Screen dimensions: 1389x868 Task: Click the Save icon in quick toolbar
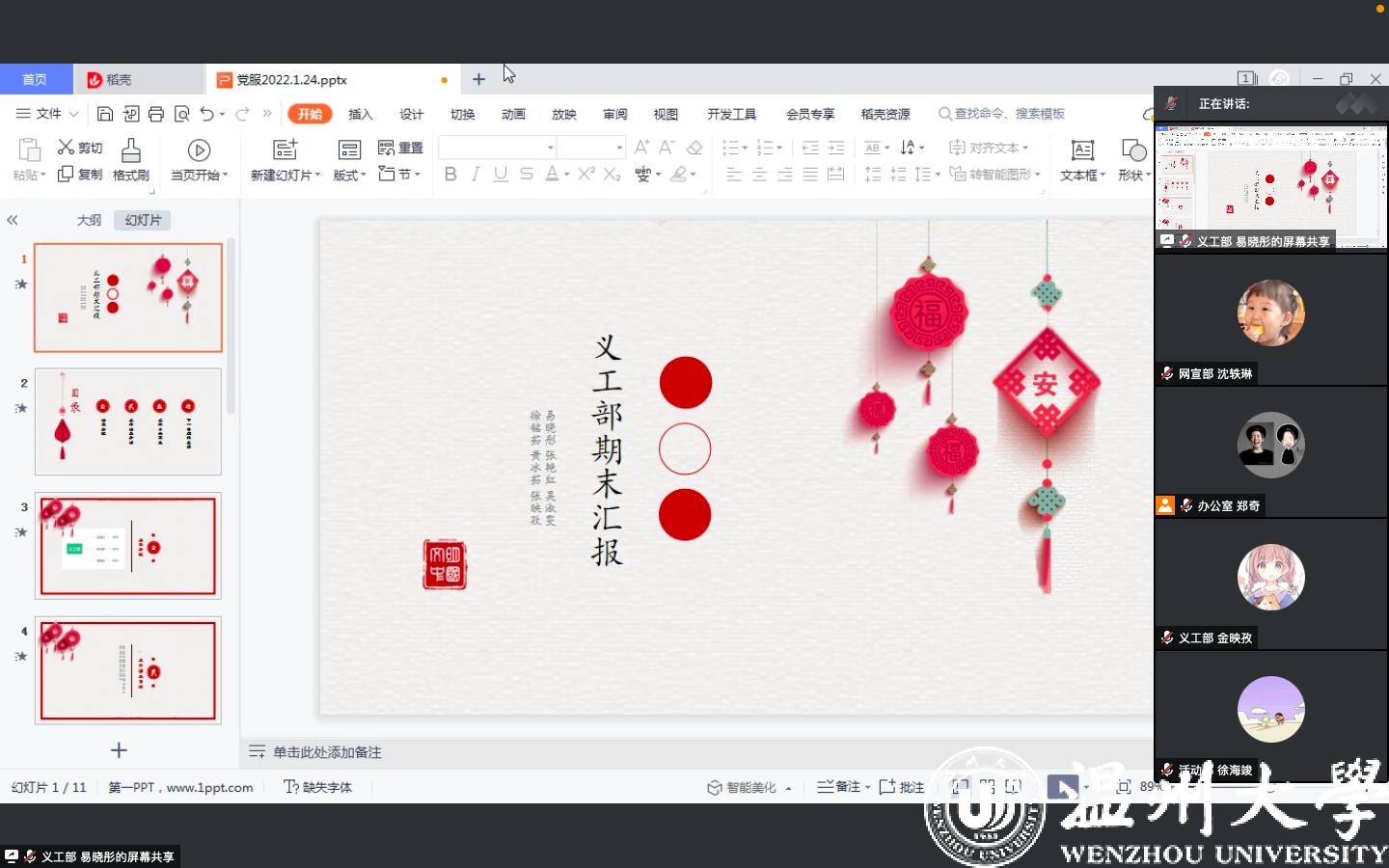click(105, 114)
